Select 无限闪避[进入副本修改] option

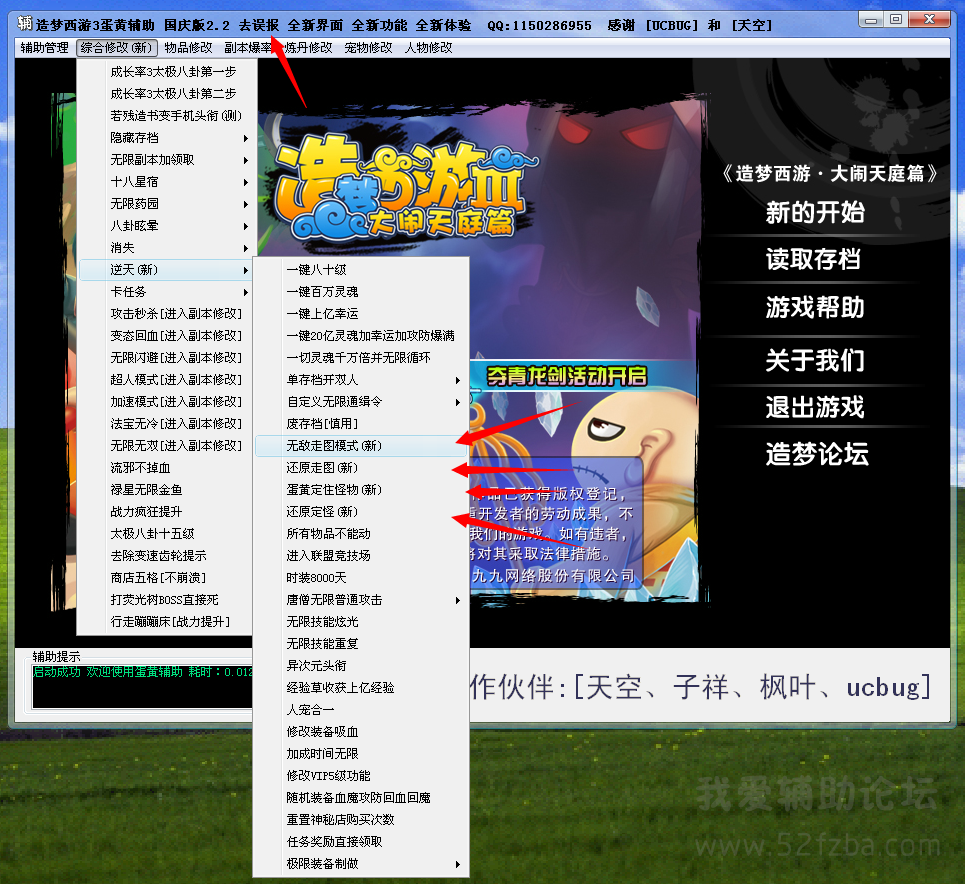tap(165, 358)
